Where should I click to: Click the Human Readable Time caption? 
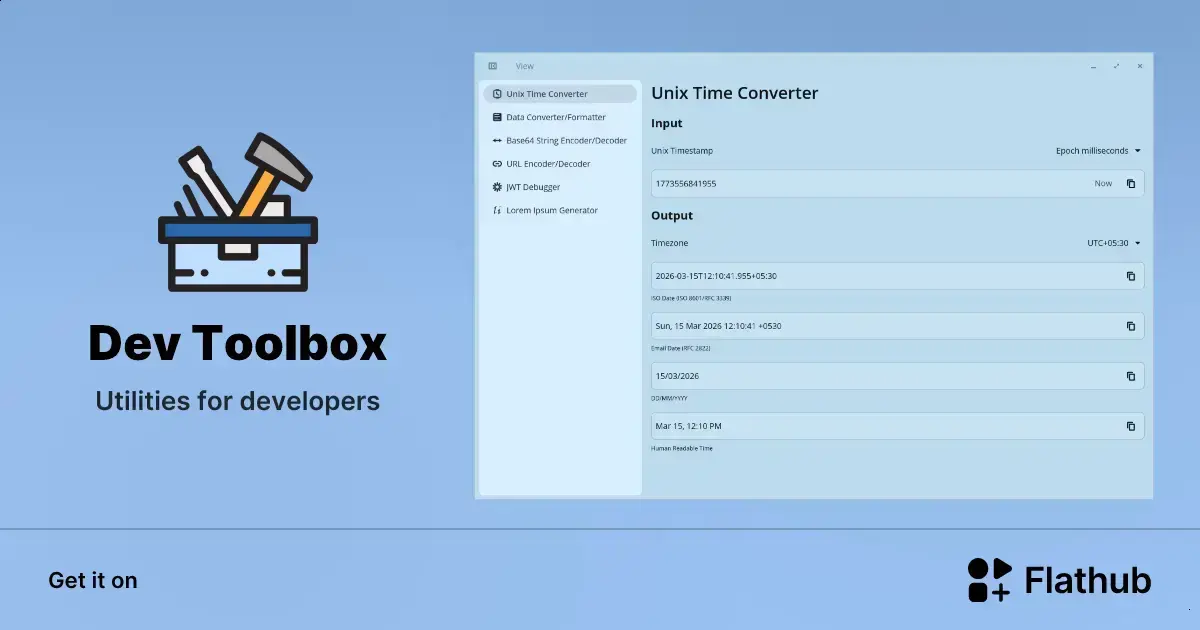[682, 448]
